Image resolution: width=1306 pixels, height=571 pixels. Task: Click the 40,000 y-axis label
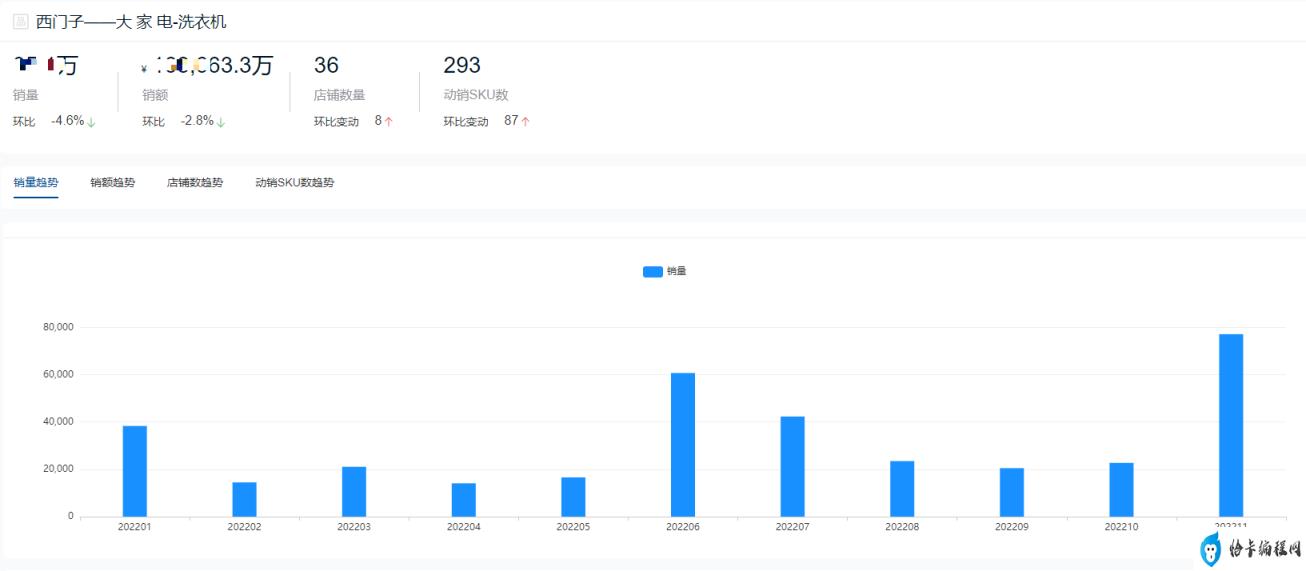[57, 422]
